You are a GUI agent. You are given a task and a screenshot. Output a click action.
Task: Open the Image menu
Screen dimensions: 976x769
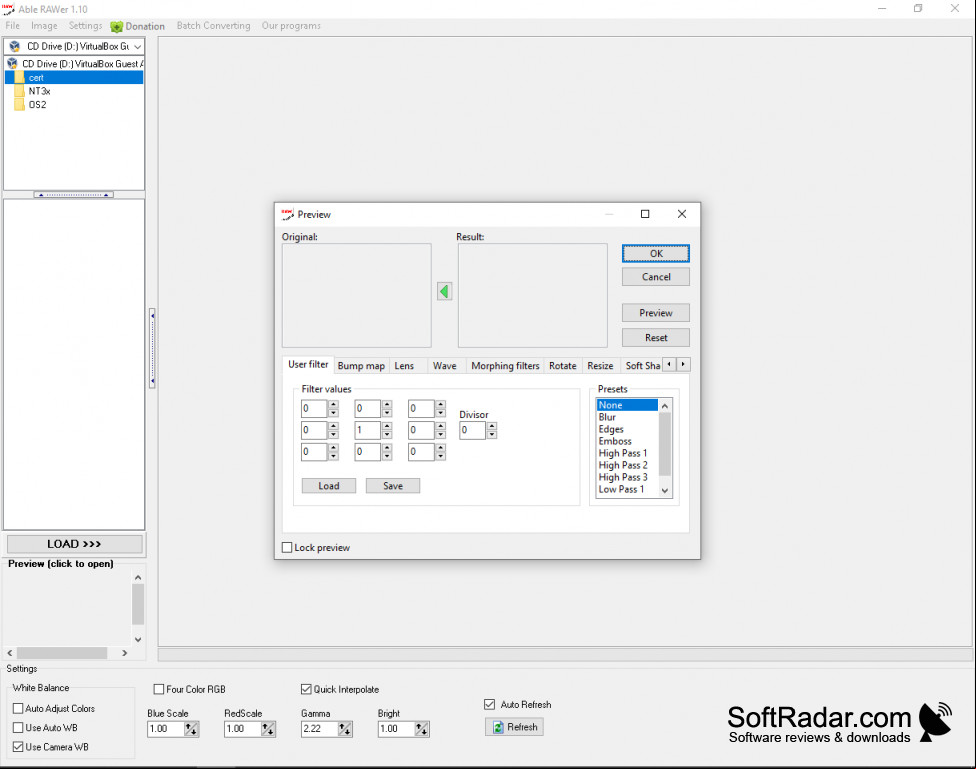click(x=44, y=26)
